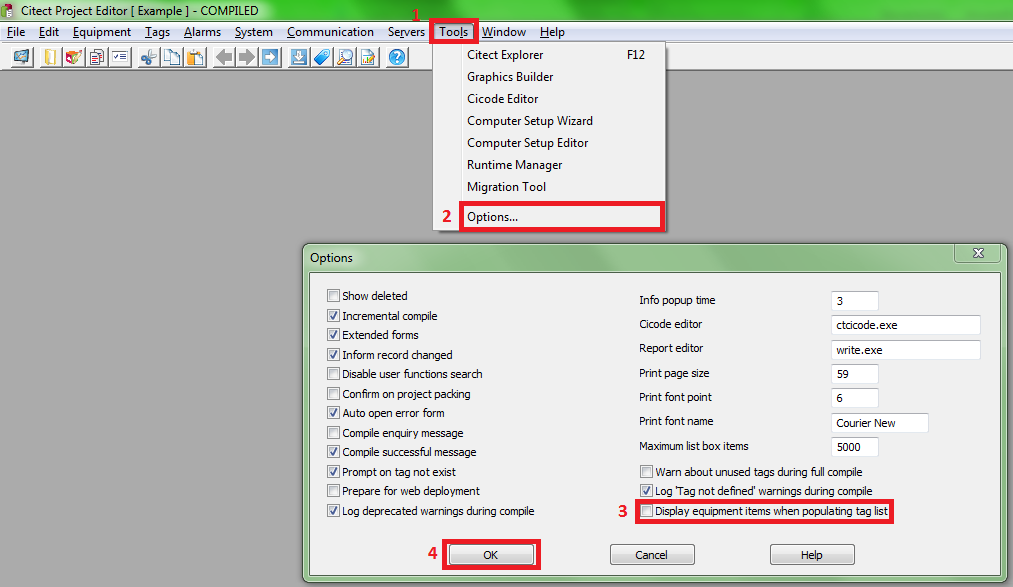This screenshot has height=587, width=1013.
Task: Open the File menu
Action: pos(16,32)
